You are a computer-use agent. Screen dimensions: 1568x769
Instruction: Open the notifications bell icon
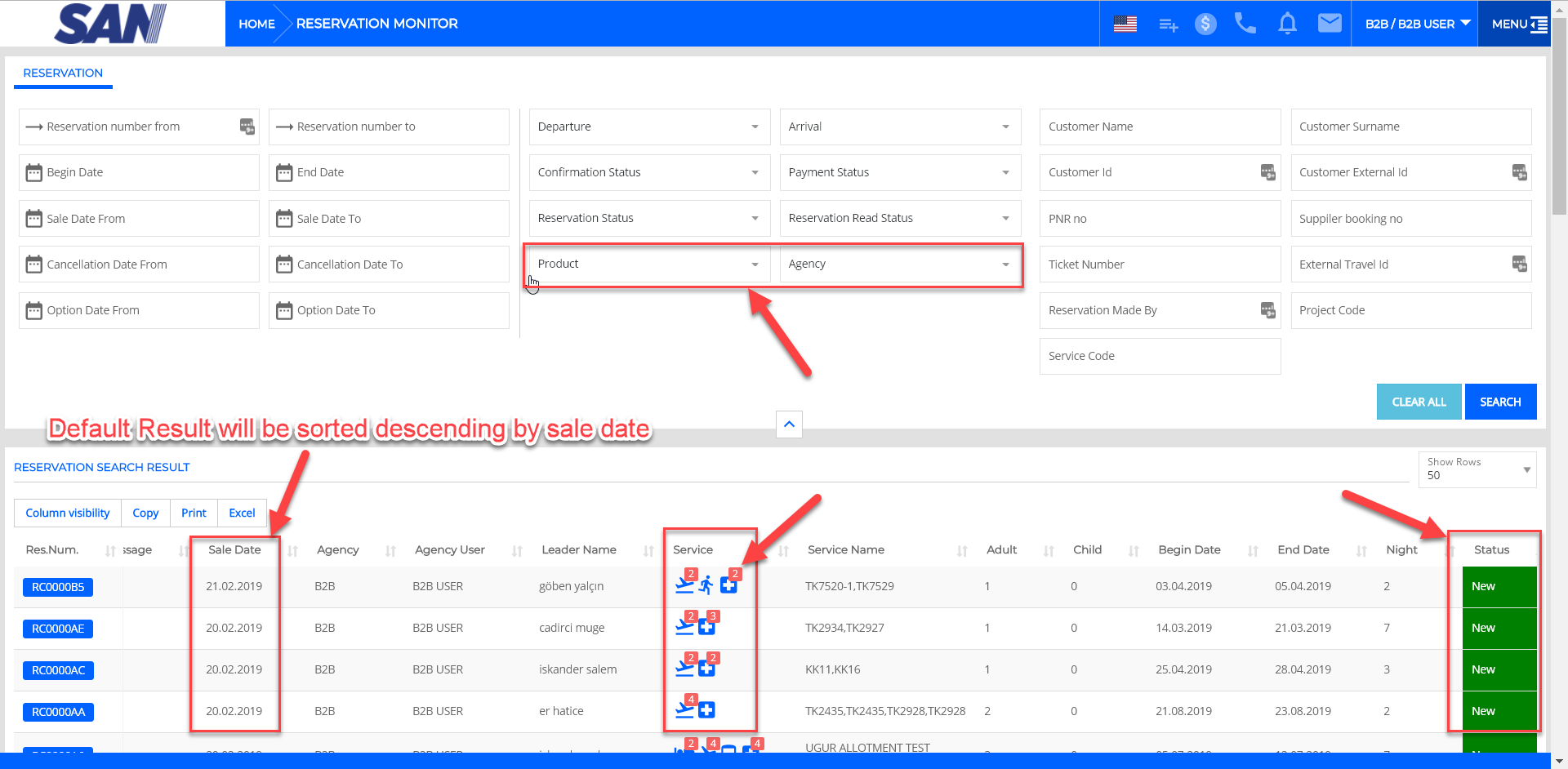[1287, 24]
